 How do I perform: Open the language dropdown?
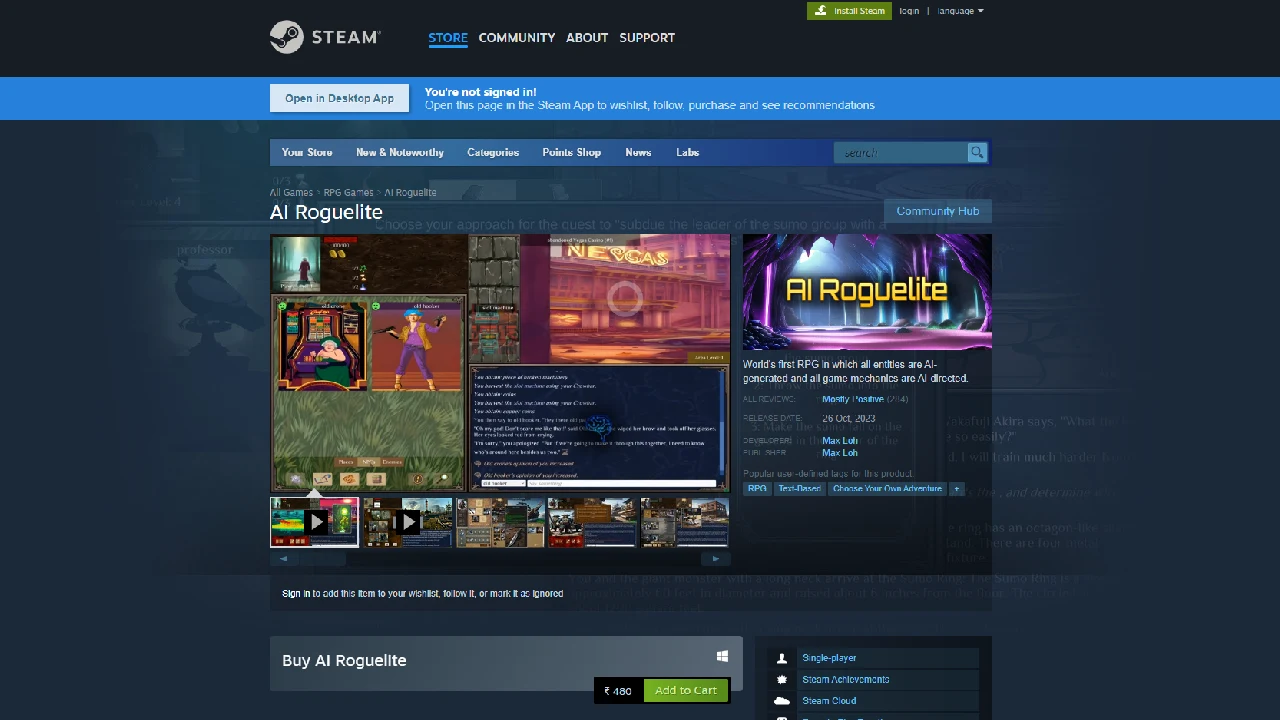957,10
